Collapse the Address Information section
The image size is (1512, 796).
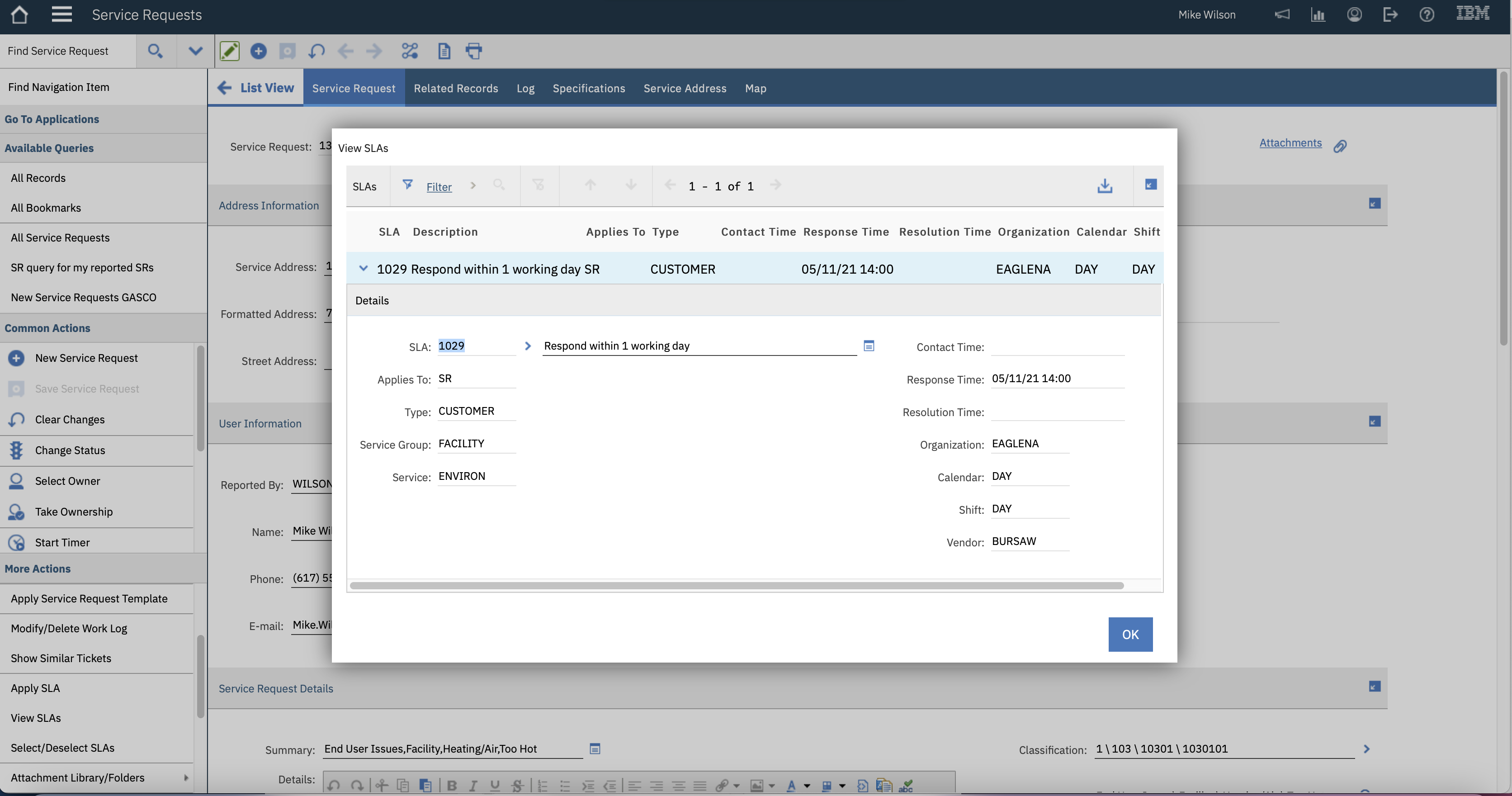point(1375,204)
